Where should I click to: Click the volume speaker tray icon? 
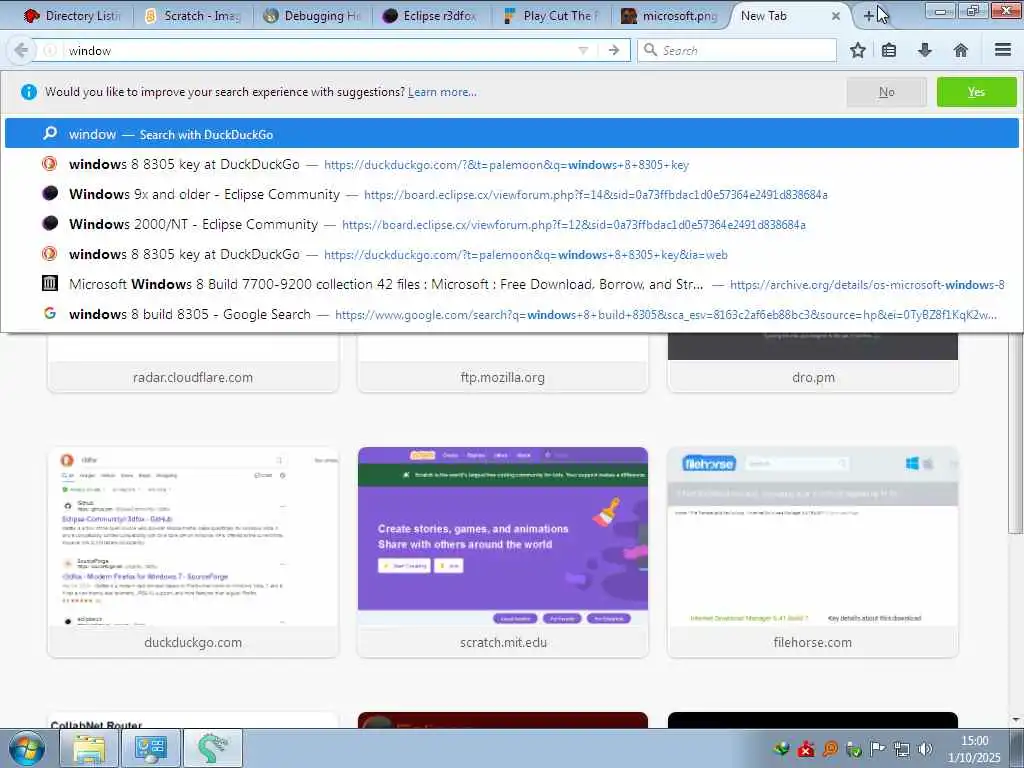point(925,749)
